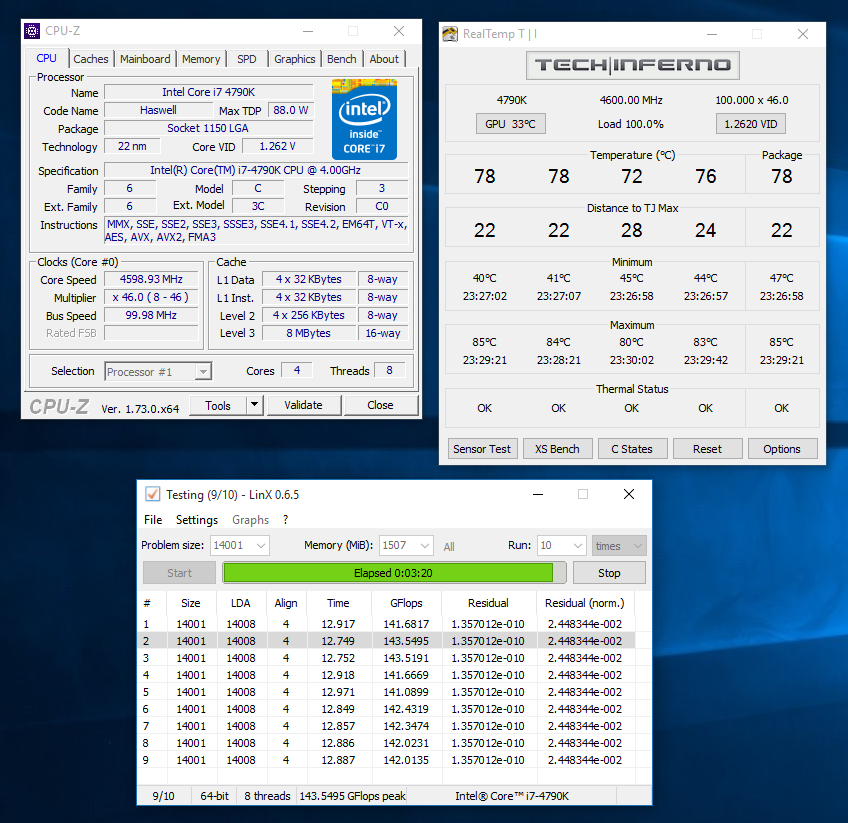
Task: Click the Size column header in LinX
Action: (x=191, y=603)
